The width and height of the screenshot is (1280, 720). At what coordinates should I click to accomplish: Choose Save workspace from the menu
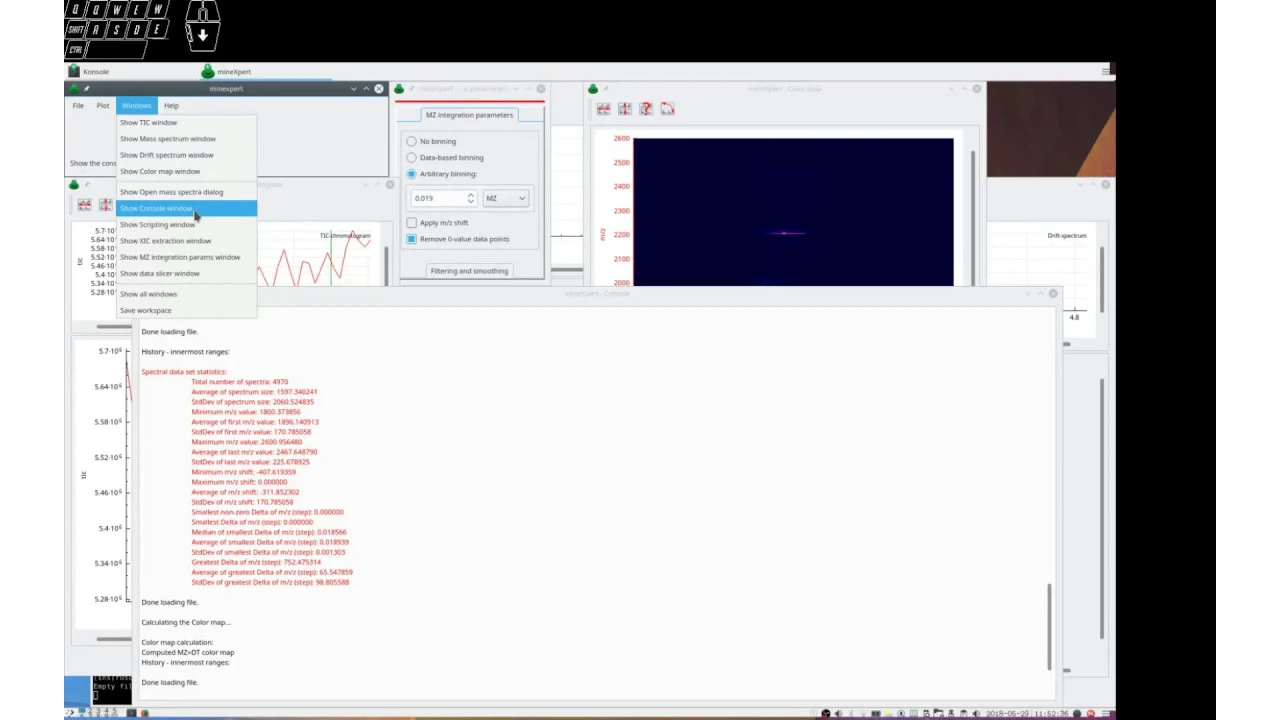pos(186,310)
